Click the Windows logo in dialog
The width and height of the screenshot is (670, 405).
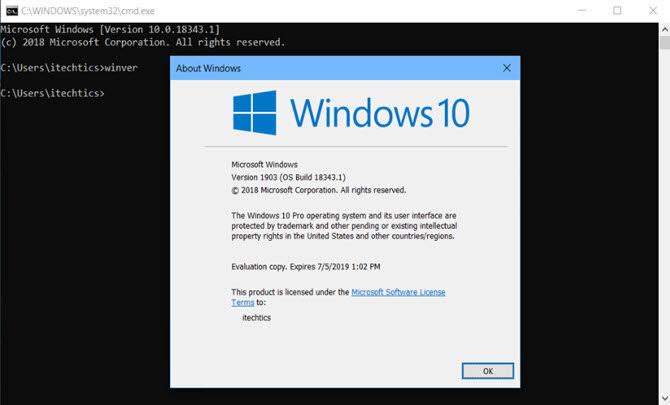(x=255, y=113)
